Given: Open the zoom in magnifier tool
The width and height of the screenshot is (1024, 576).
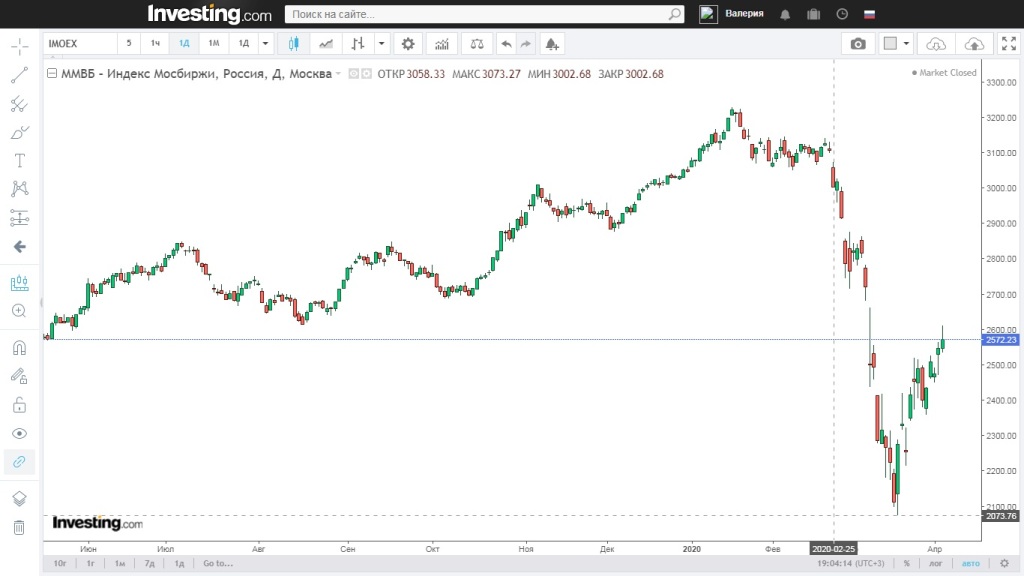Looking at the screenshot, I should [19, 311].
